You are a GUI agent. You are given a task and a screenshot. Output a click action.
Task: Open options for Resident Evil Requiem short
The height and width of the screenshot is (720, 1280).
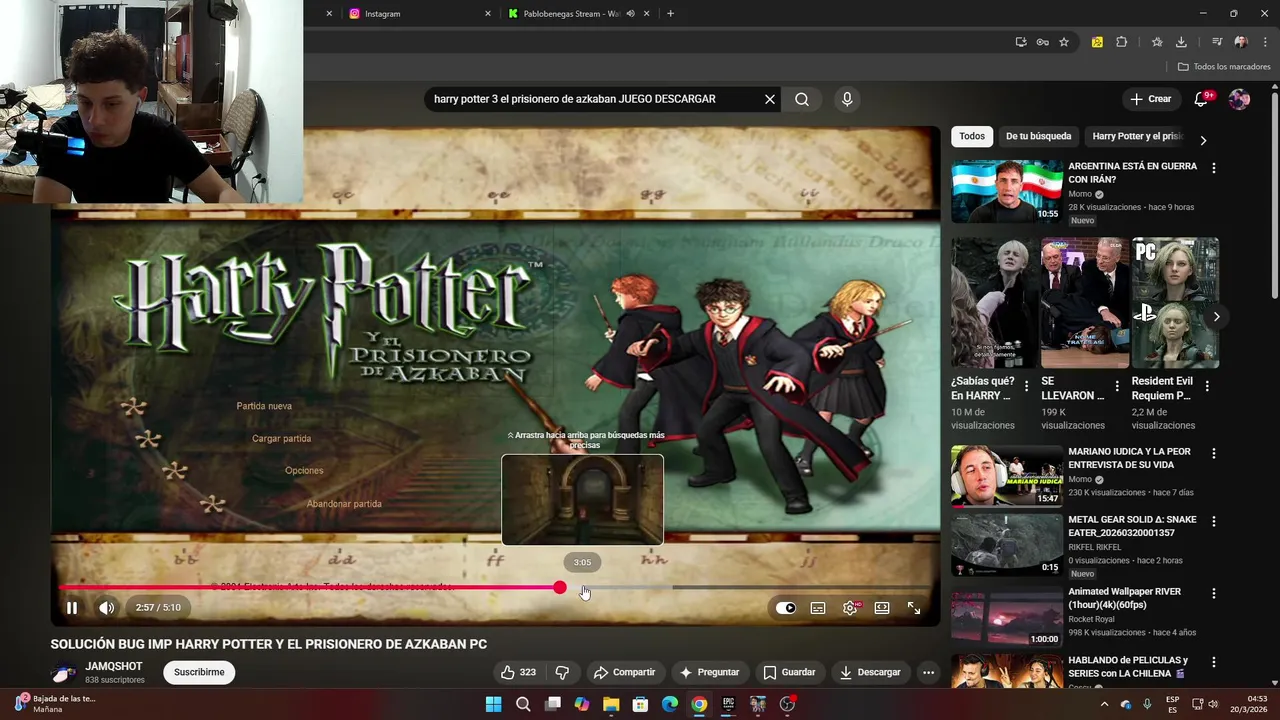[1207, 386]
